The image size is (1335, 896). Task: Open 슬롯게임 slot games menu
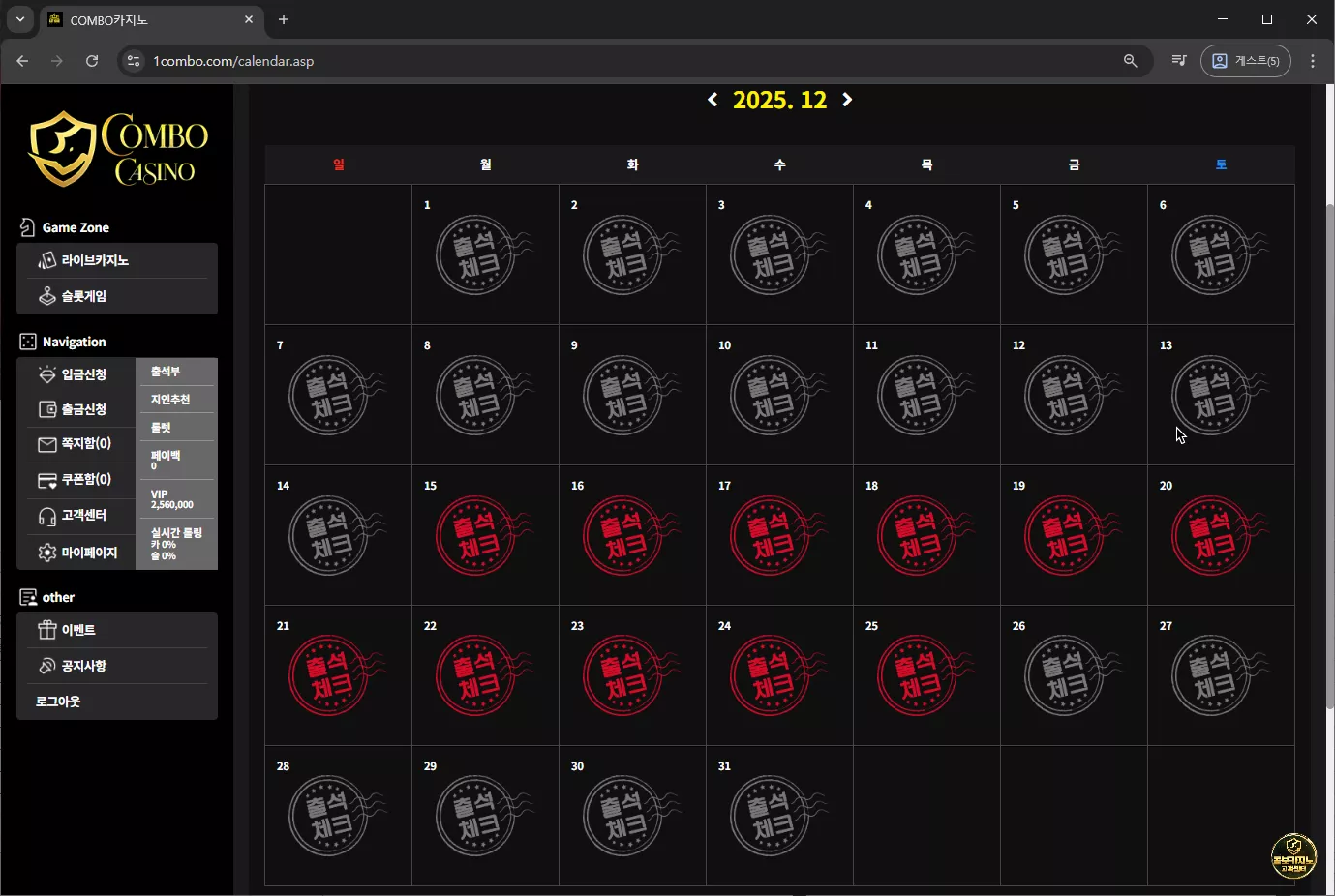coord(117,296)
